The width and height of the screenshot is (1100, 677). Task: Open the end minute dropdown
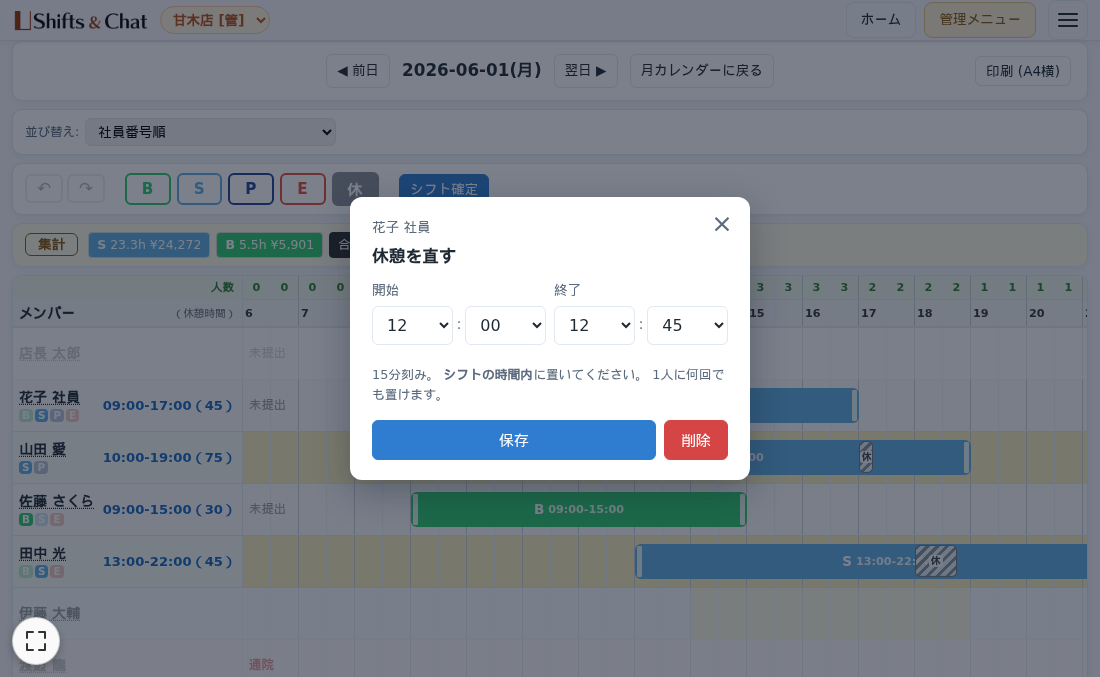point(687,326)
